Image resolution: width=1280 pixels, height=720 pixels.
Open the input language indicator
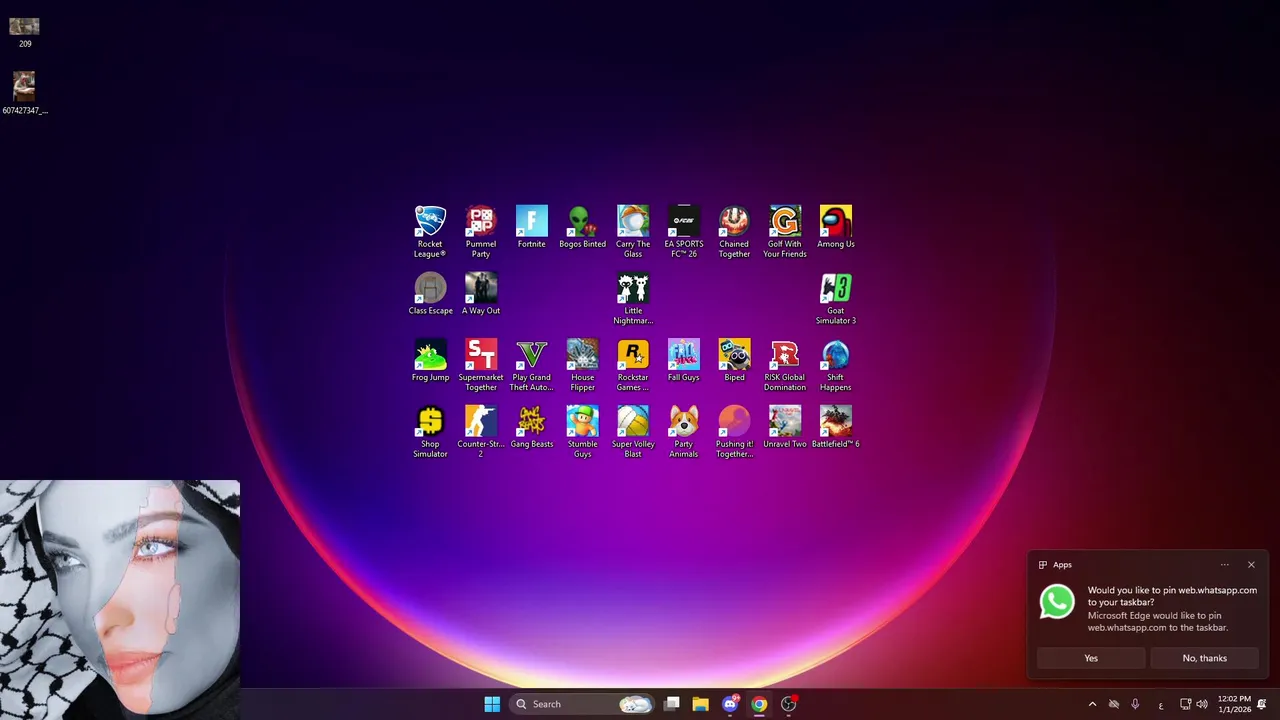click(x=1161, y=705)
